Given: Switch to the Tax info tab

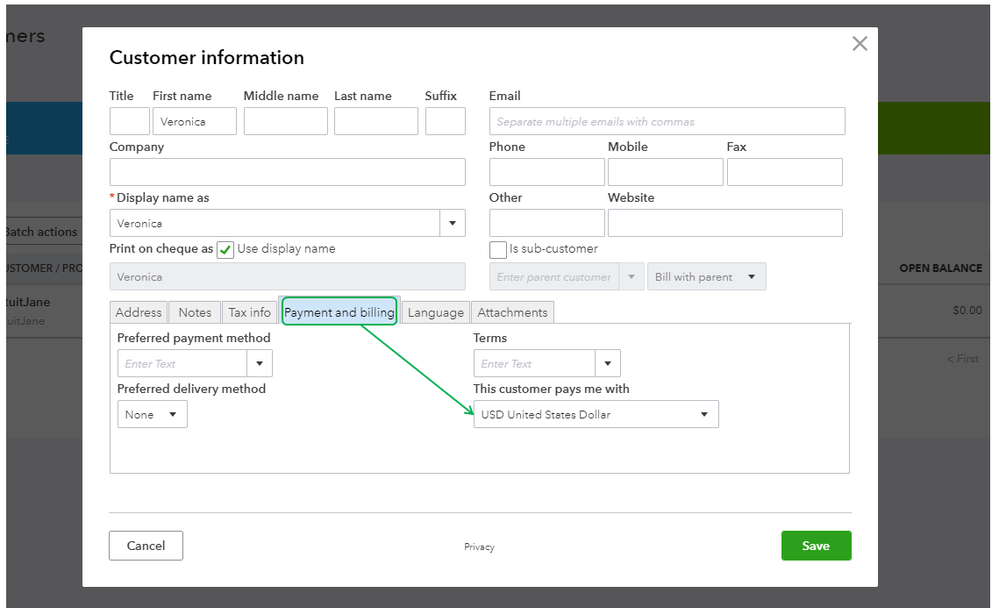Looking at the screenshot, I should (249, 312).
